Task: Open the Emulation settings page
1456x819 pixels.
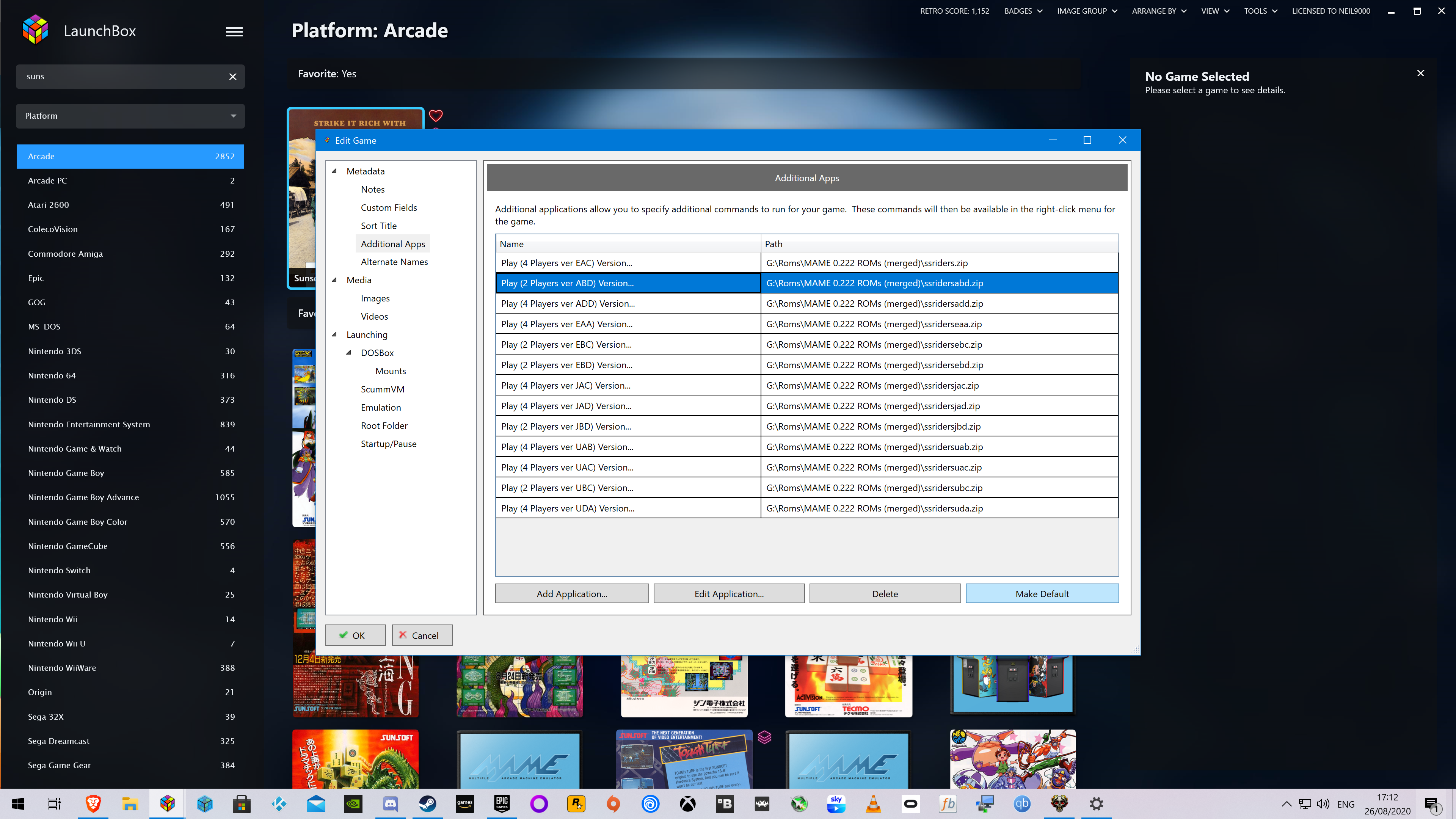Action: (x=380, y=408)
